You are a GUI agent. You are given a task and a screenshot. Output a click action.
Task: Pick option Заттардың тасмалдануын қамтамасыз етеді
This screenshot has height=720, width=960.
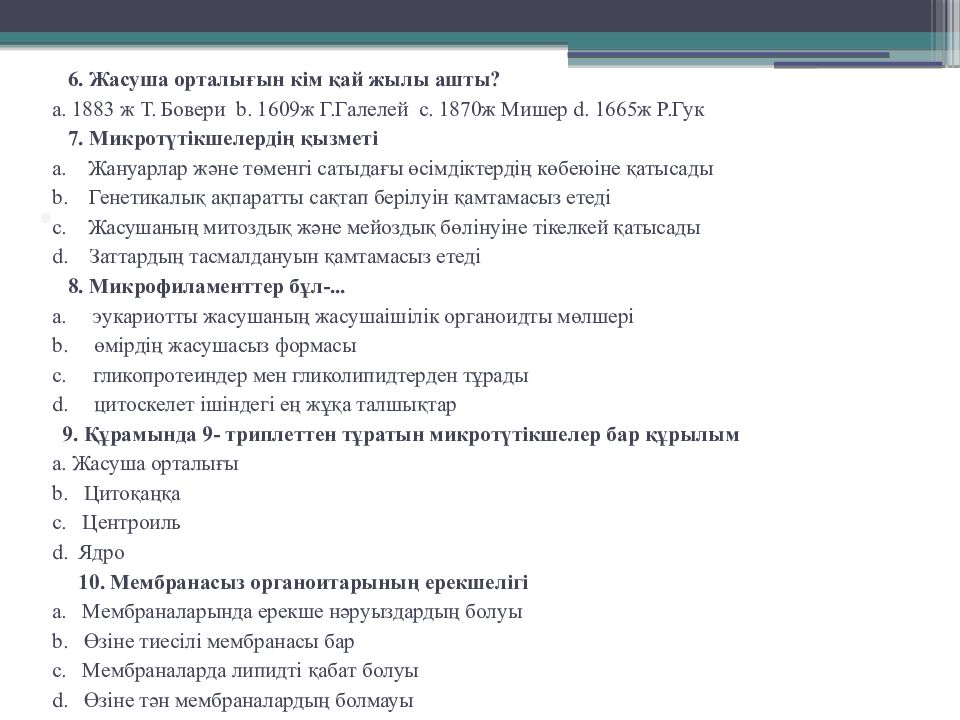point(266,257)
